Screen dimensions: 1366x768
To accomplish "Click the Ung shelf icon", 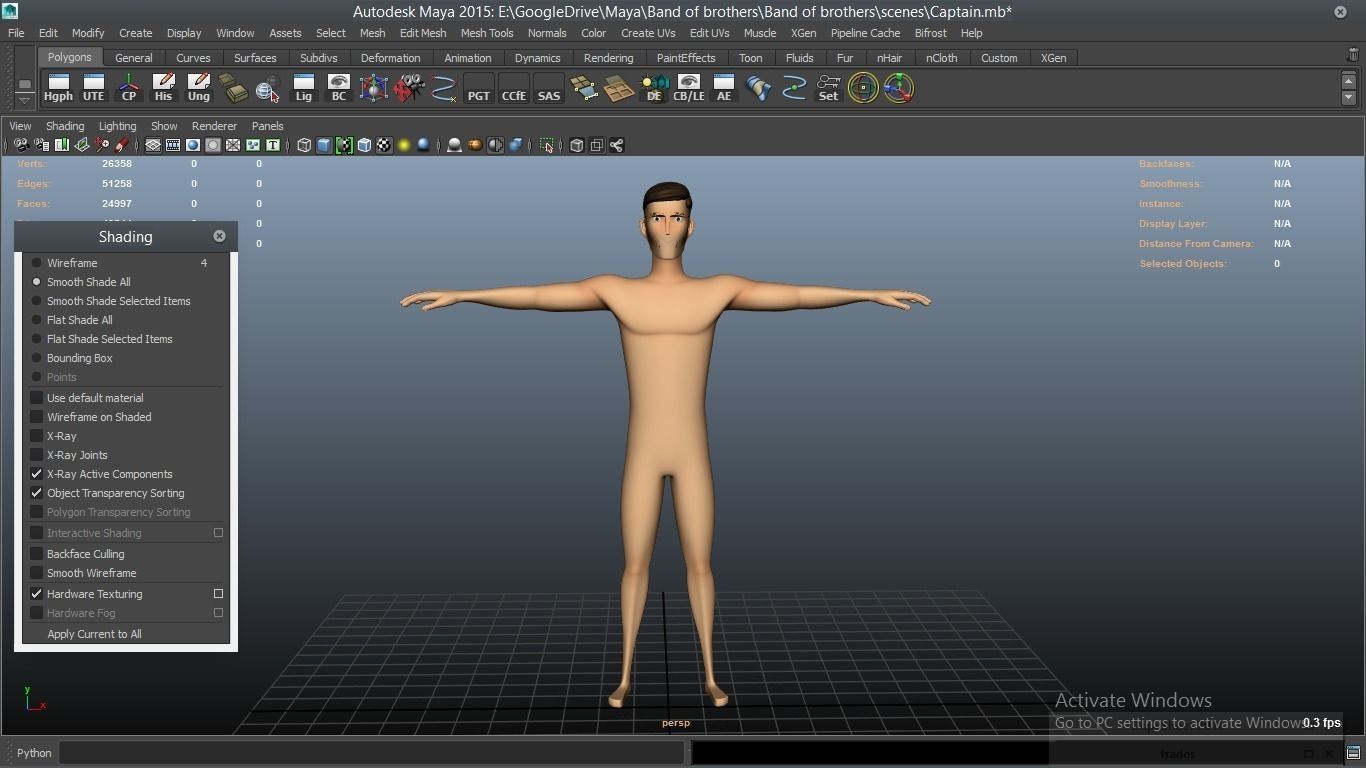I will click(198, 88).
